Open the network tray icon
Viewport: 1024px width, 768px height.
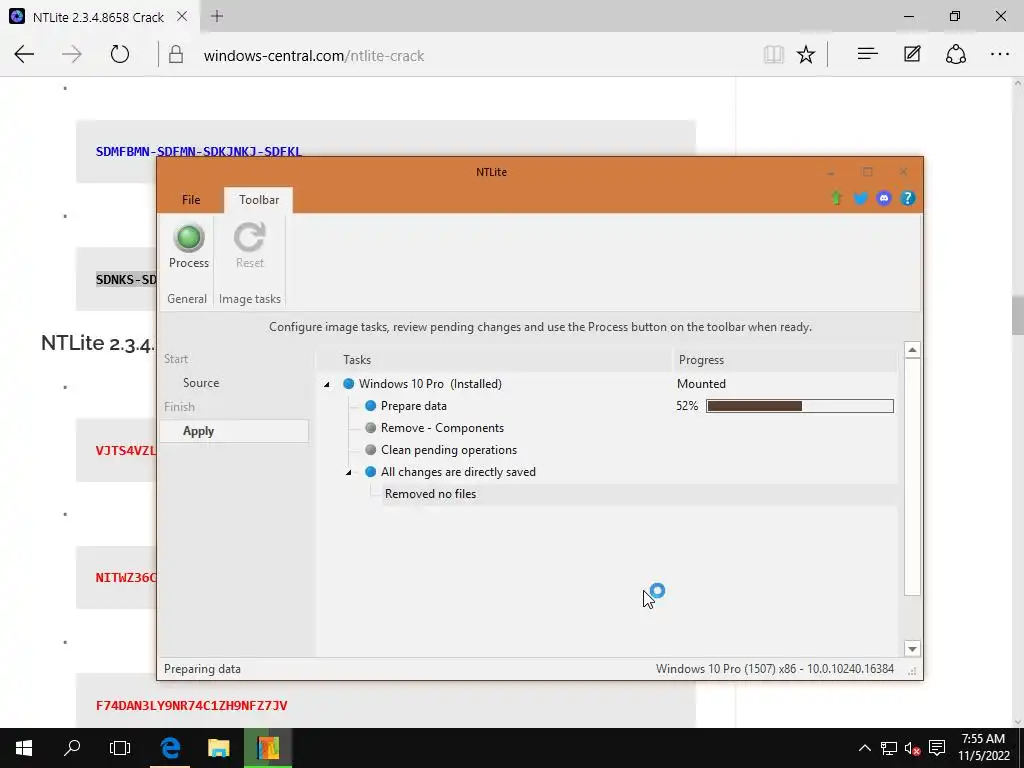[x=888, y=748]
